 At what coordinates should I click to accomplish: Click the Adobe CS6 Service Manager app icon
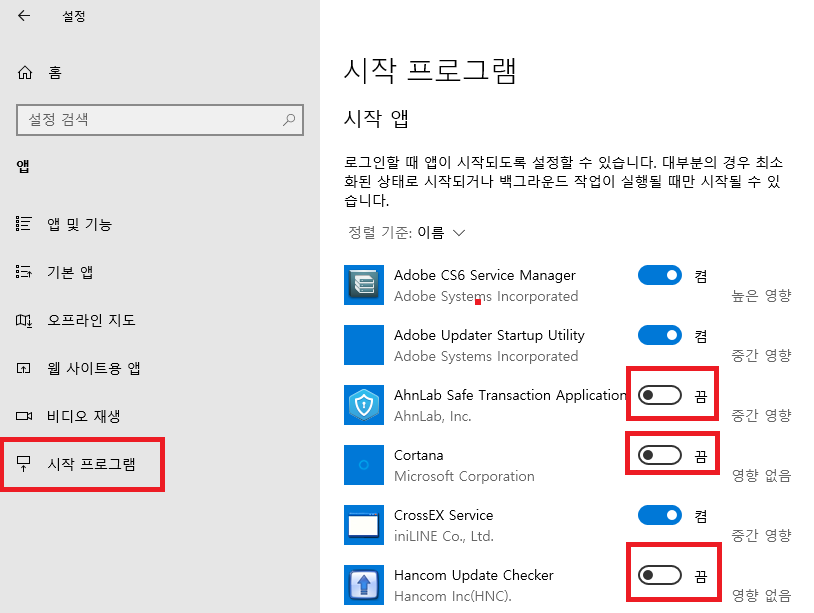364,285
